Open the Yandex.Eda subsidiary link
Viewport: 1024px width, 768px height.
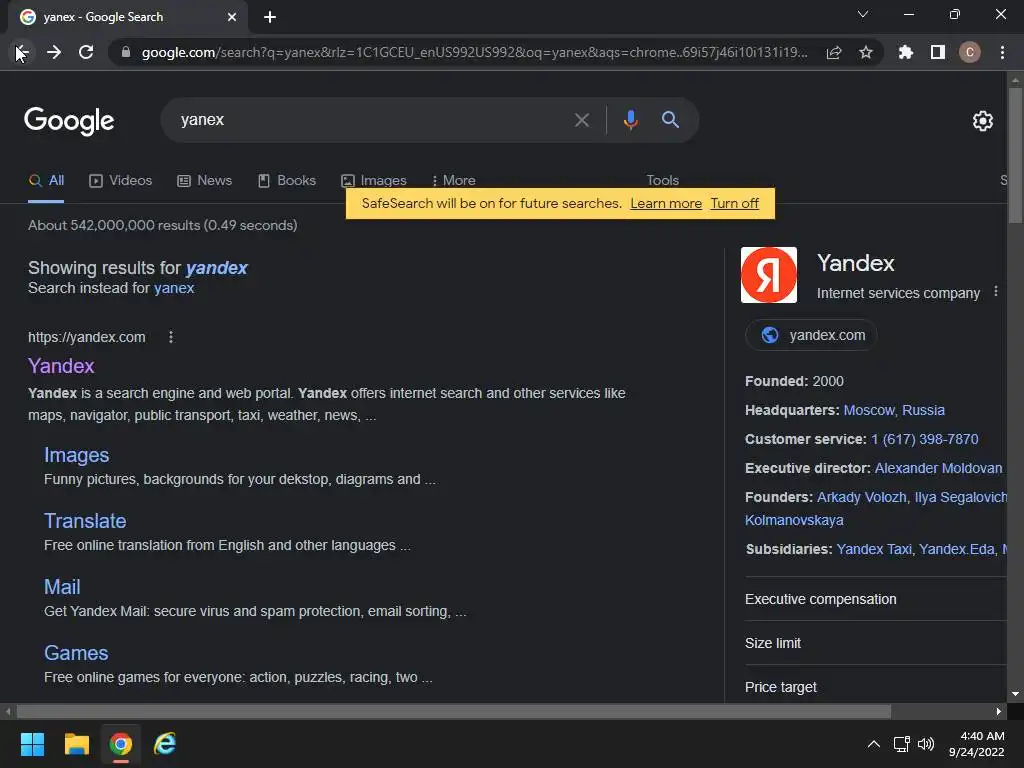[x=957, y=549]
